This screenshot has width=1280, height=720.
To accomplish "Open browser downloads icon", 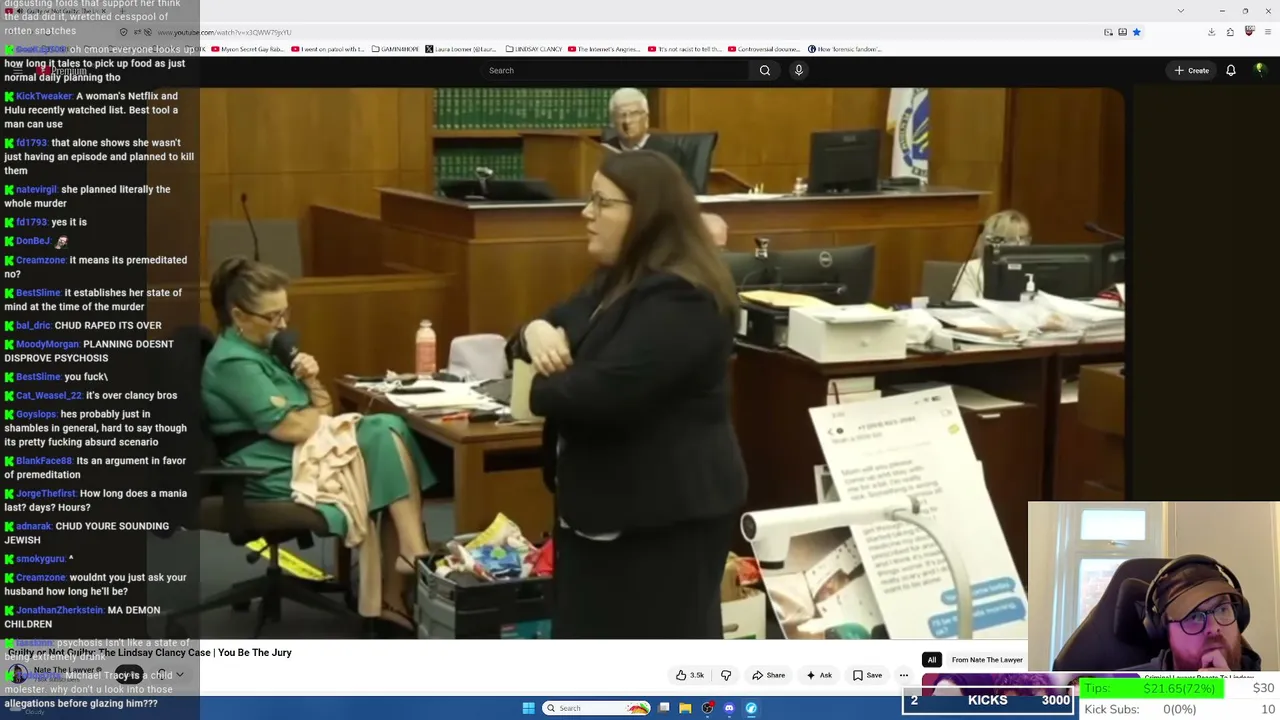I will click(x=1211, y=32).
